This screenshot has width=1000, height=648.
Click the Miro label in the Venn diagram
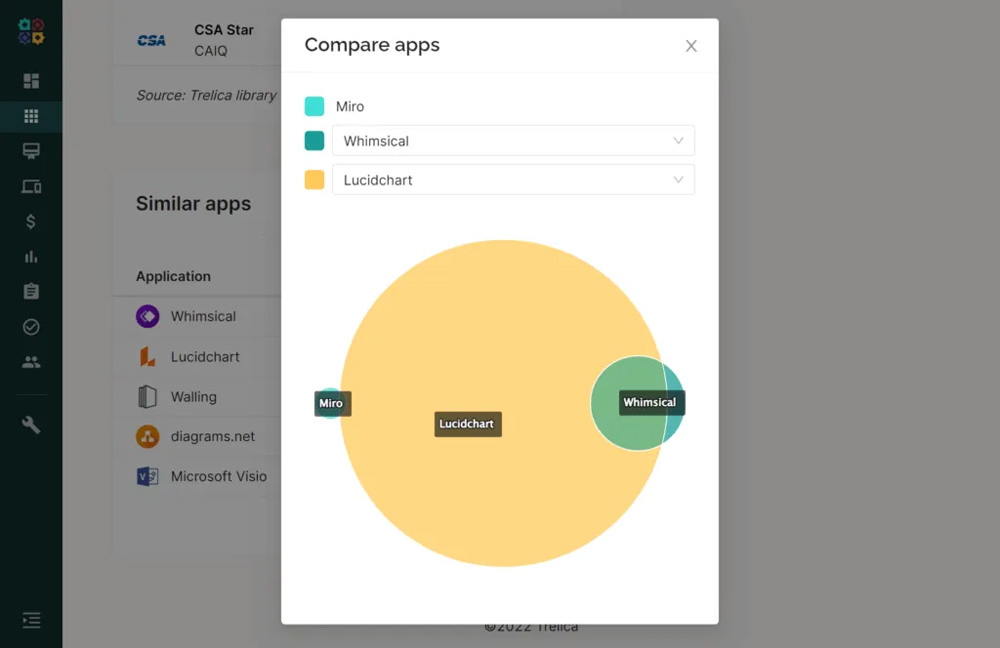point(332,403)
